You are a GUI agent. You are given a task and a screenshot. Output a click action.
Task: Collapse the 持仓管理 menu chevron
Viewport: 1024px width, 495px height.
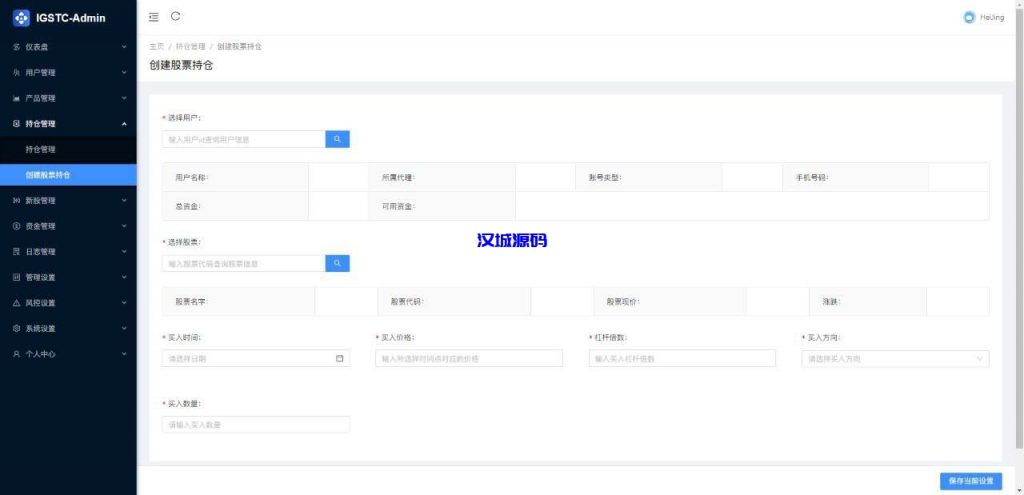pos(124,124)
